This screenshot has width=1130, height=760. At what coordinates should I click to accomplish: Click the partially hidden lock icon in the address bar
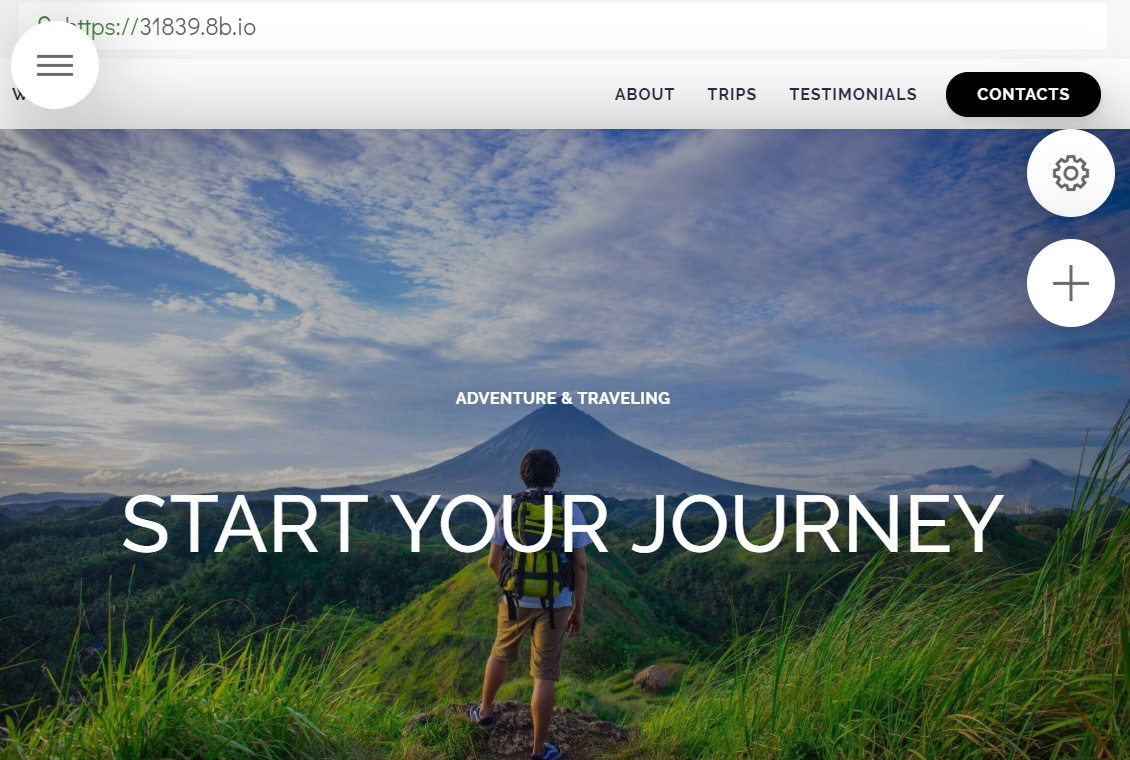click(43, 23)
